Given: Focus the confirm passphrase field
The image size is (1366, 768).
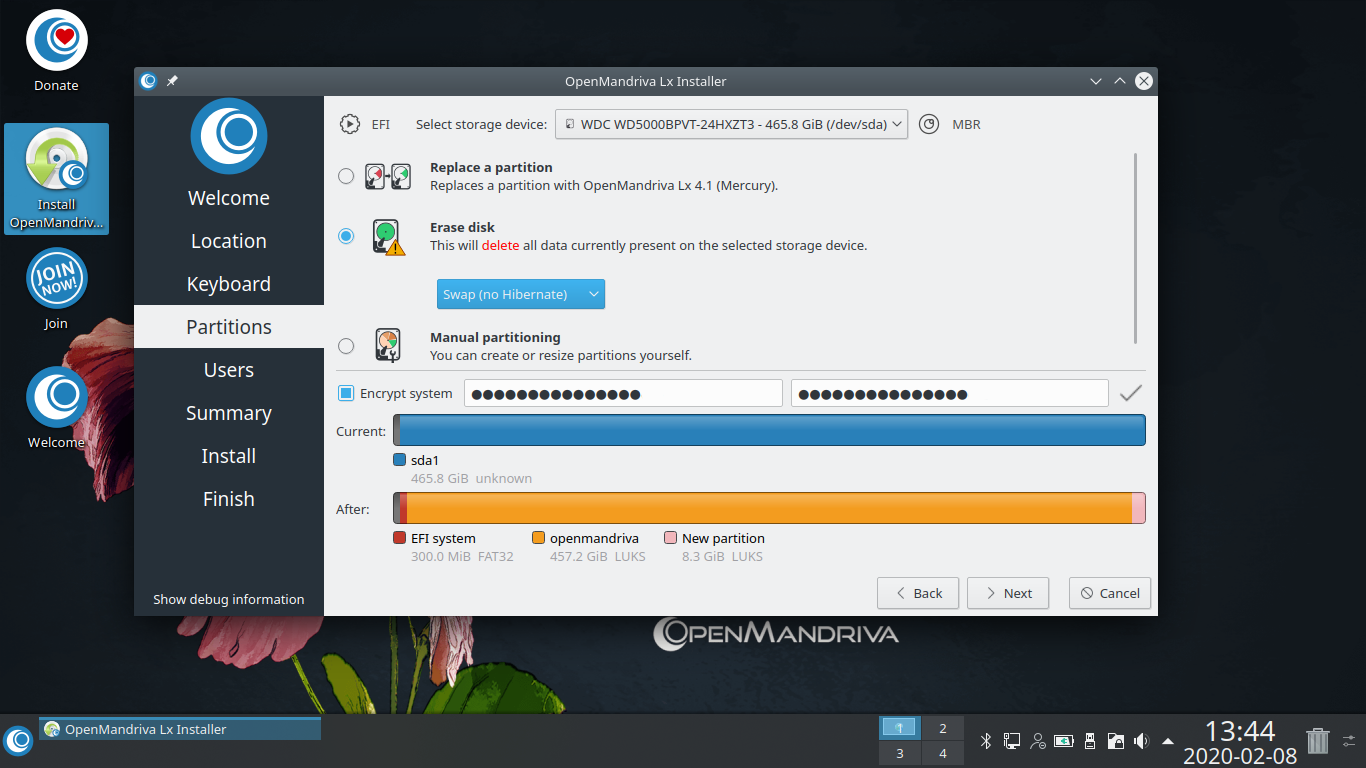Looking at the screenshot, I should (x=950, y=394).
